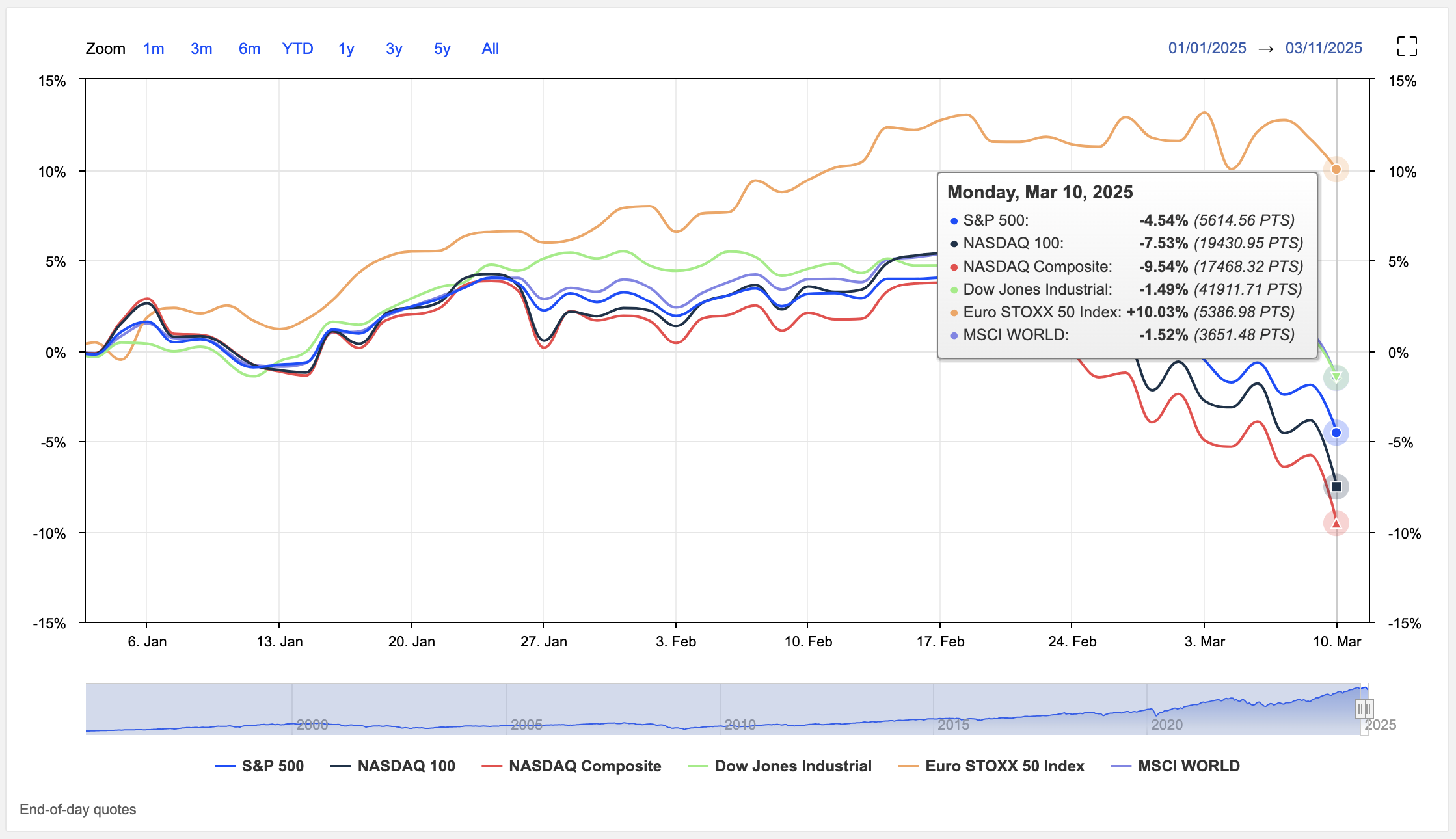Click the 2020 area in the navigator
The width and height of the screenshot is (1456, 839).
(1166, 724)
